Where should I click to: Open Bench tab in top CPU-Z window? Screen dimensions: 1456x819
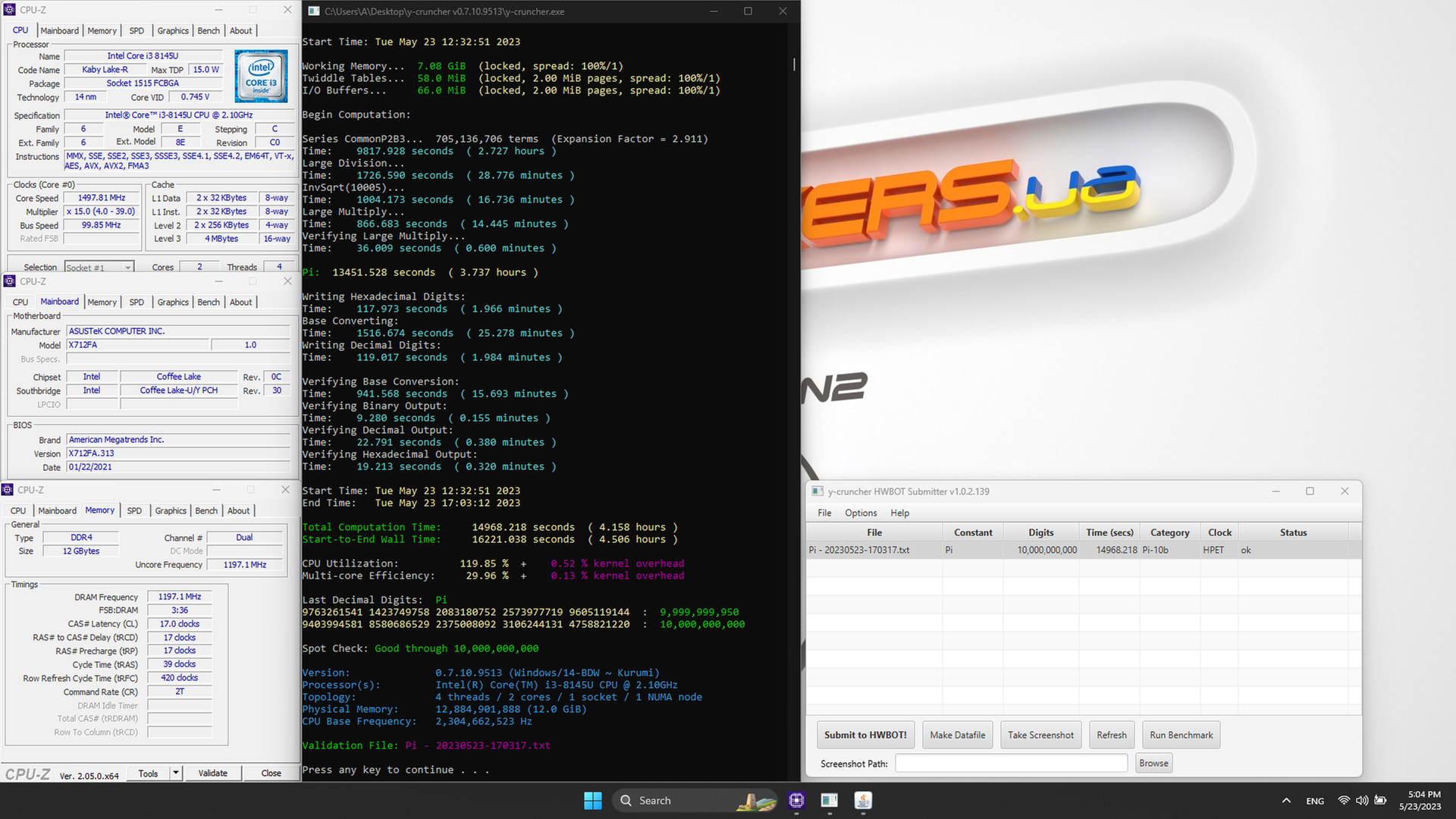pos(209,30)
